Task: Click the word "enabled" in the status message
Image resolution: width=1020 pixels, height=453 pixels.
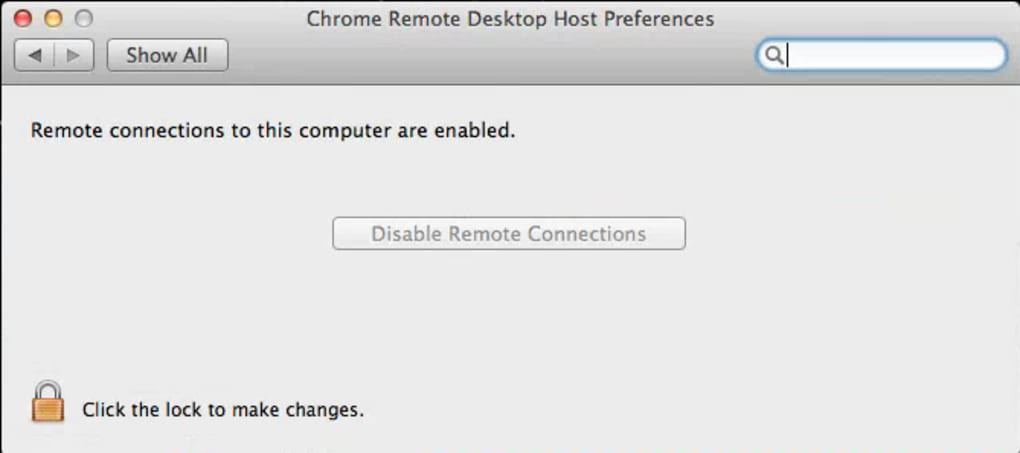Action: click(x=474, y=130)
